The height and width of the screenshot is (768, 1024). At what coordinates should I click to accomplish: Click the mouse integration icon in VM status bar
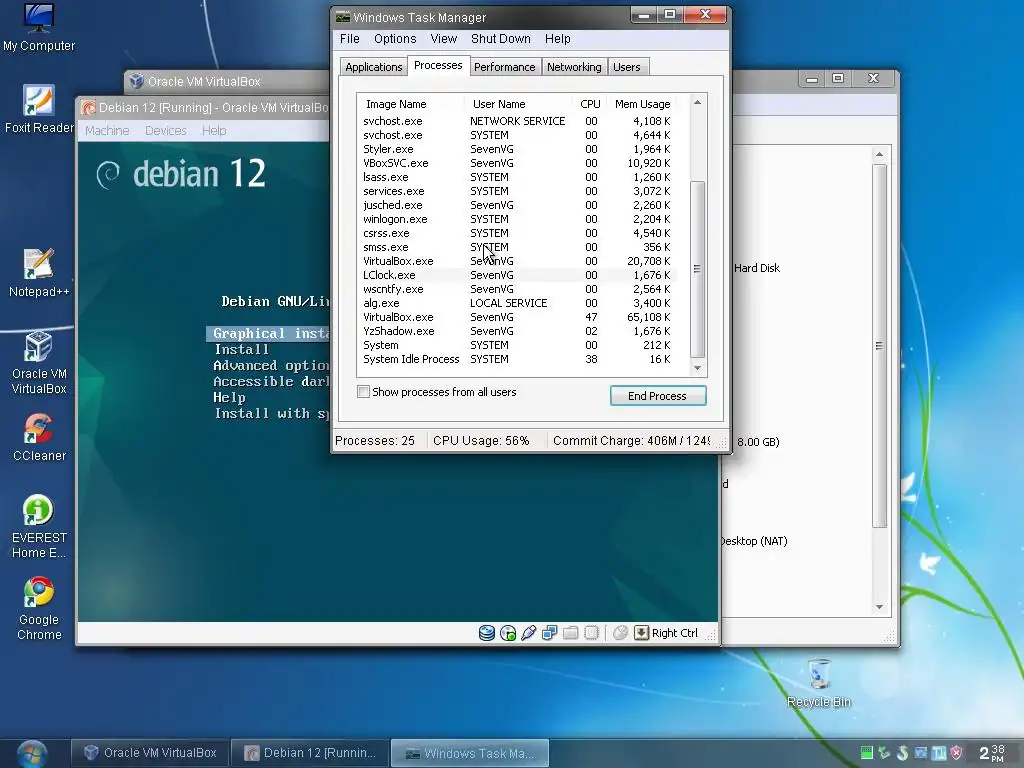(620, 633)
